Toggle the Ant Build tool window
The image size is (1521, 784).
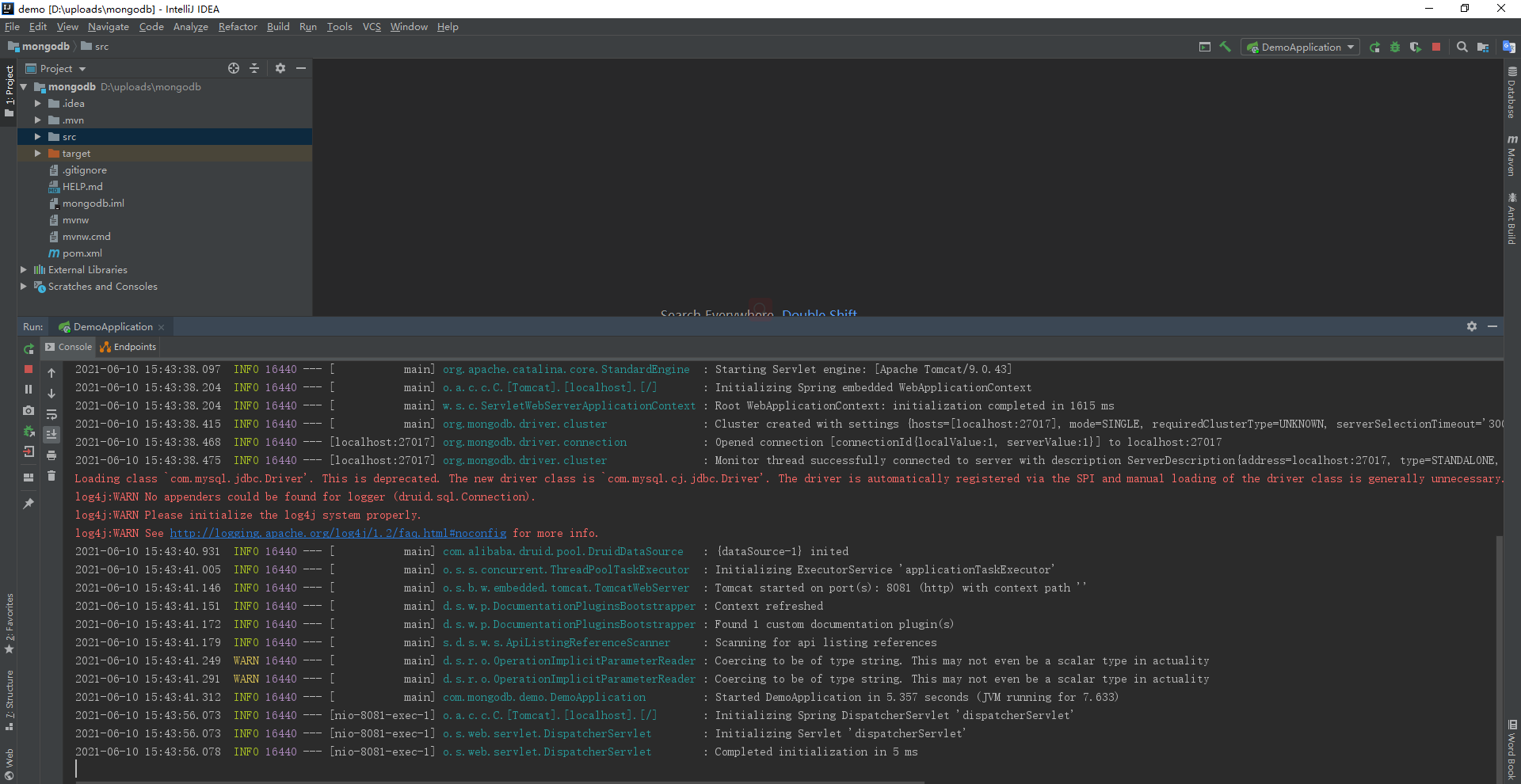[x=1512, y=219]
